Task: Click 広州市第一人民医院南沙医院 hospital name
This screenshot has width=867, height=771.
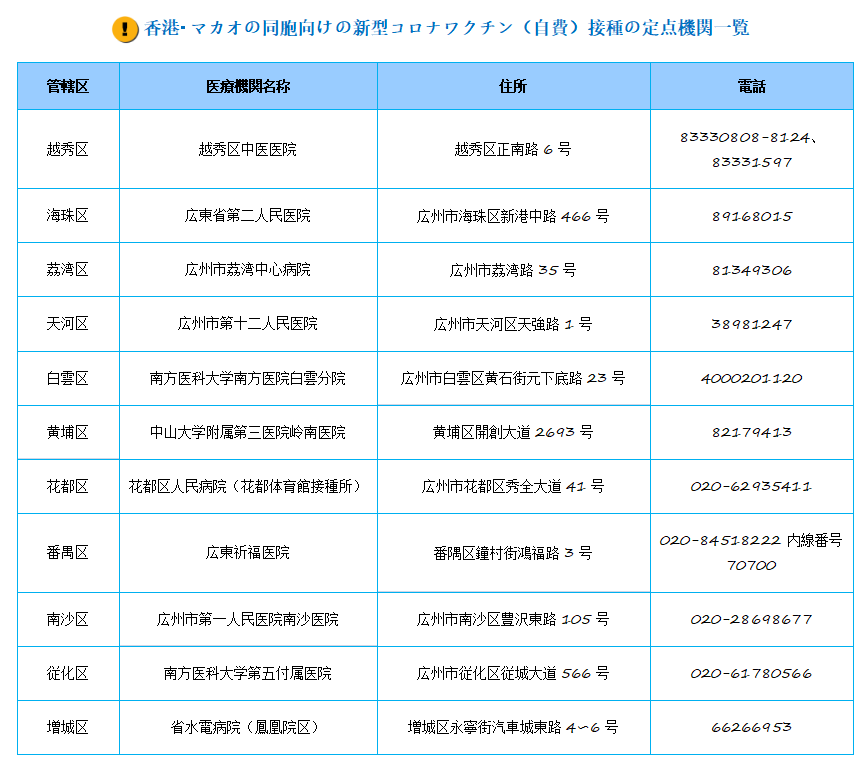Action: (x=248, y=619)
